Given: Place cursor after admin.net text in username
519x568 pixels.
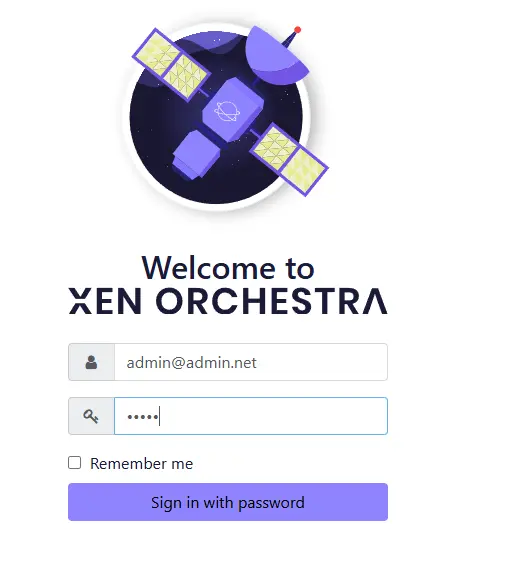Looking at the screenshot, I should [258, 363].
